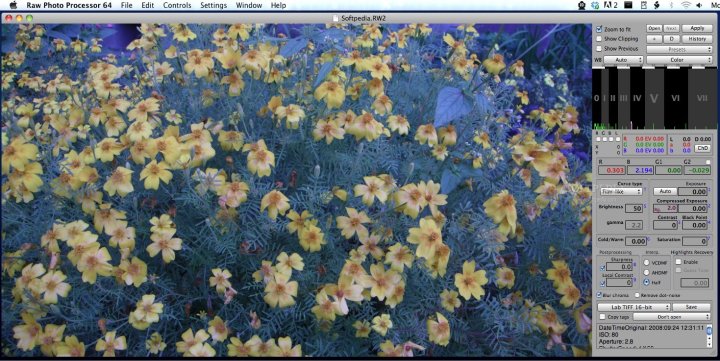Click the D button
The height and width of the screenshot is (361, 720).
[671, 39]
